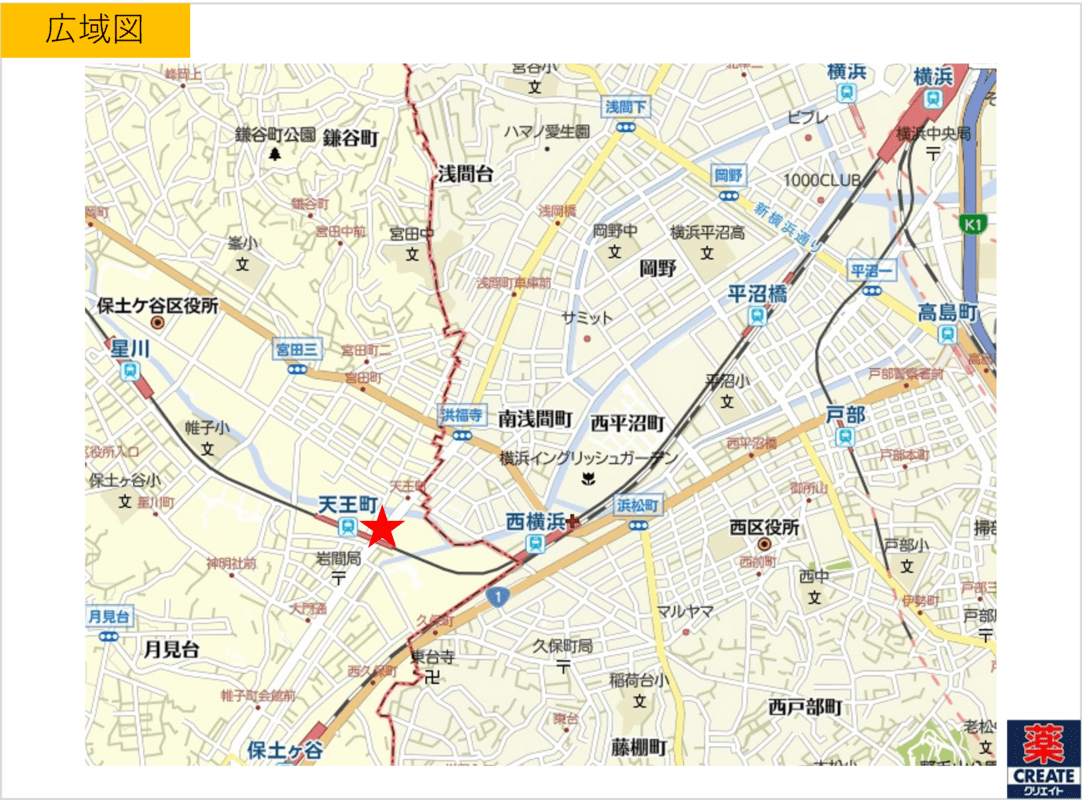Click the 浅間下 intersection signal icon

tap(626, 127)
